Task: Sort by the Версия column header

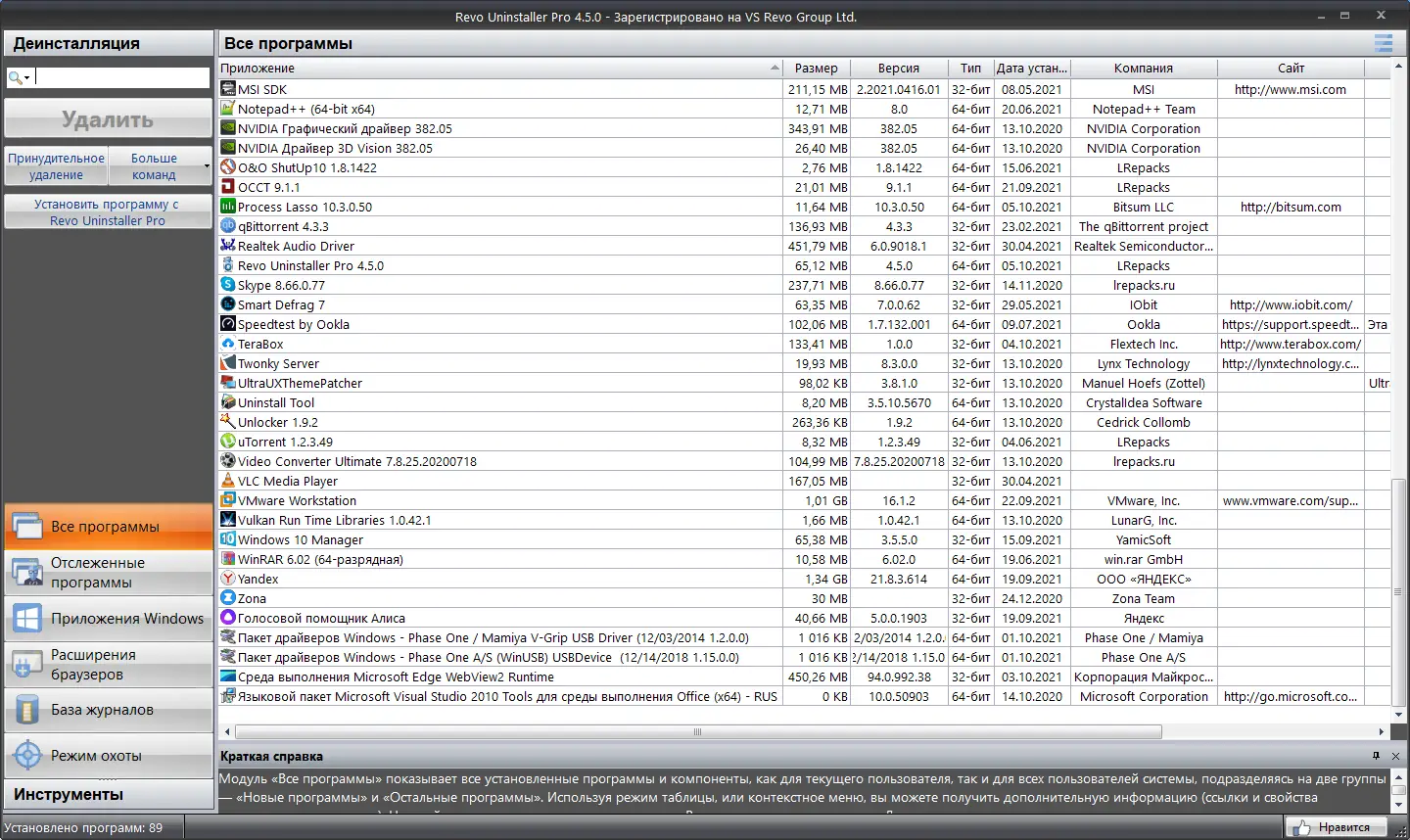Action: 899,68
